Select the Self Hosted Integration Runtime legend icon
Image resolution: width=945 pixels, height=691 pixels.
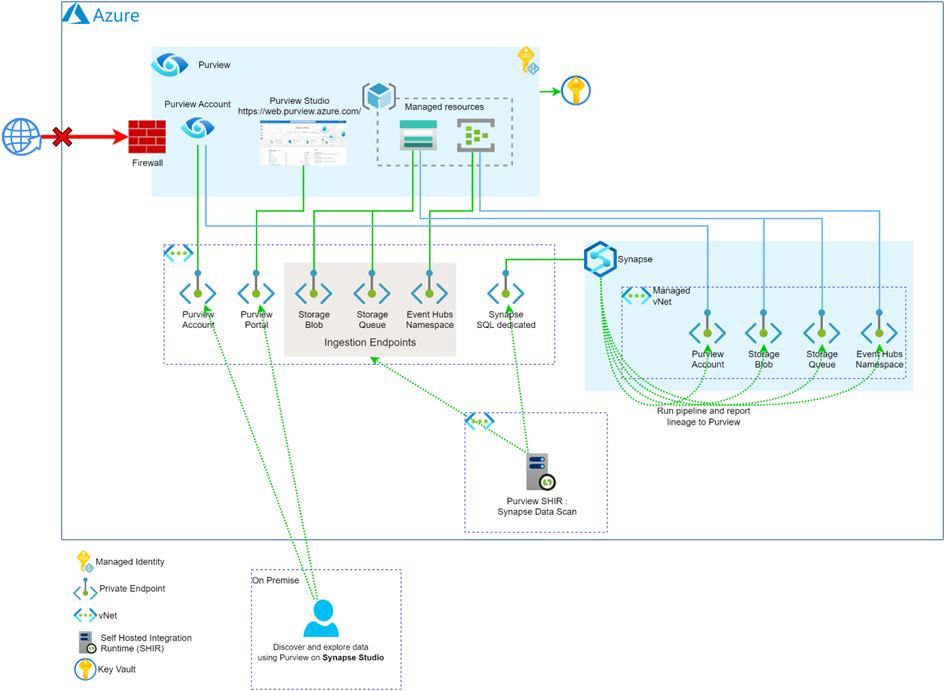click(85, 642)
